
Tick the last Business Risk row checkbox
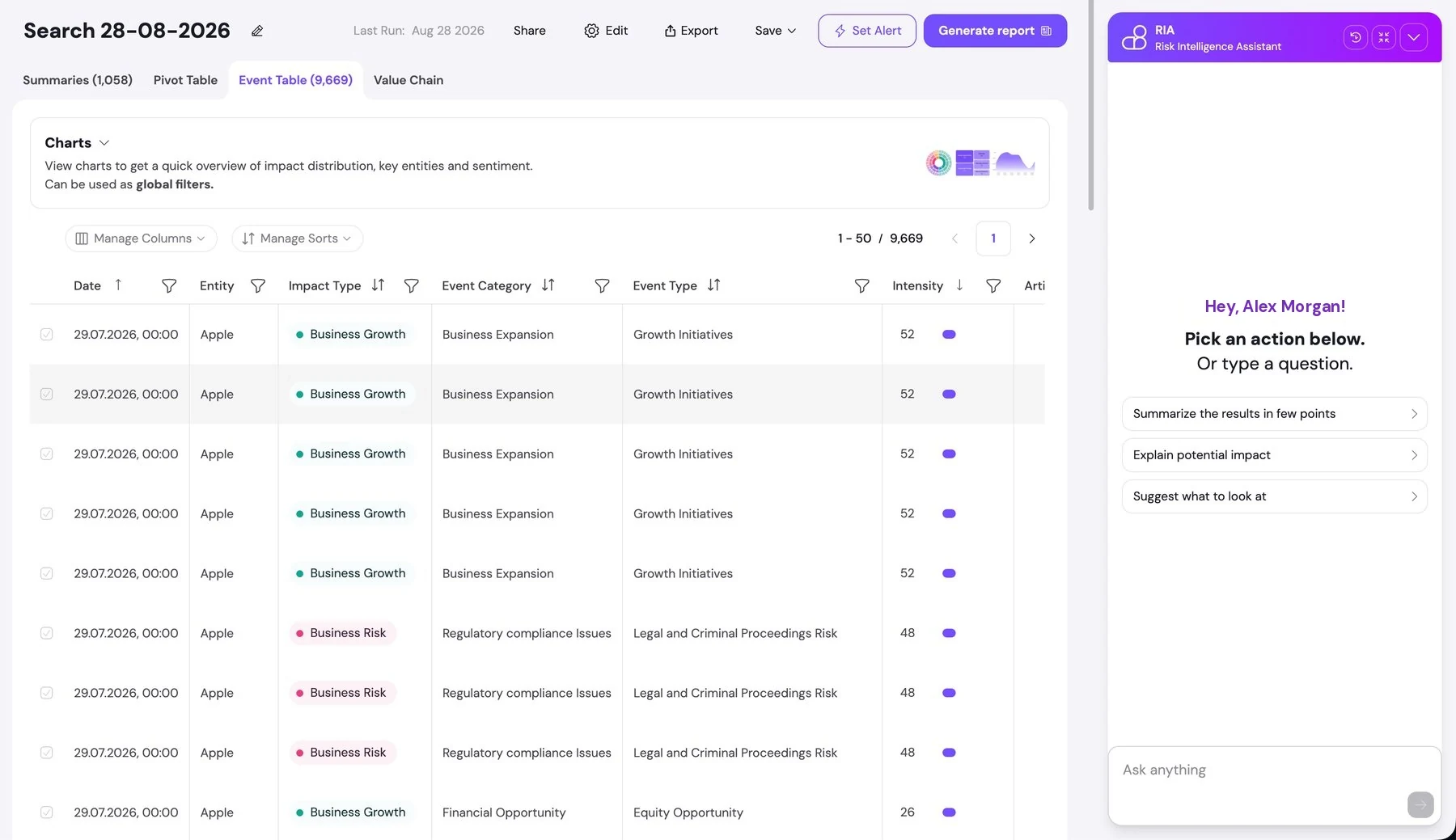47,753
